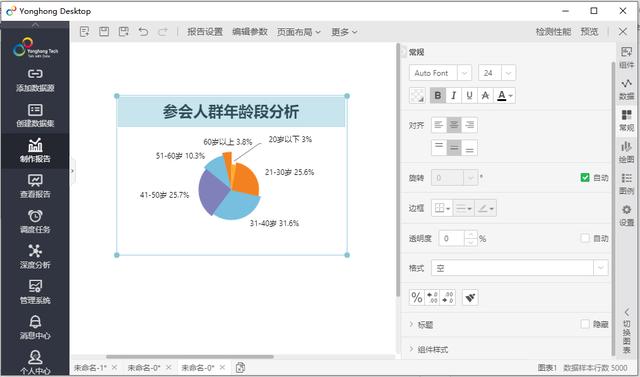Image resolution: width=640 pixels, height=377 pixels.
Task: Toggle underline formatting
Action: point(469,95)
